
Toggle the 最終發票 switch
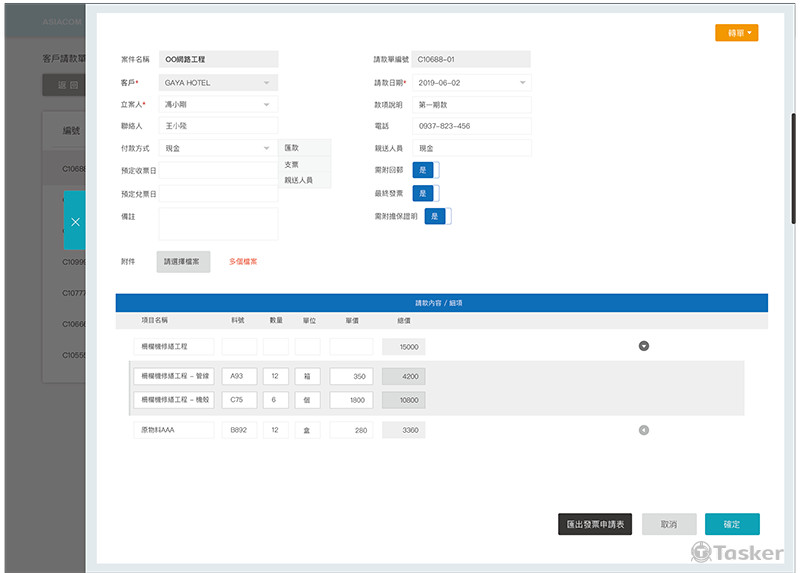click(425, 193)
